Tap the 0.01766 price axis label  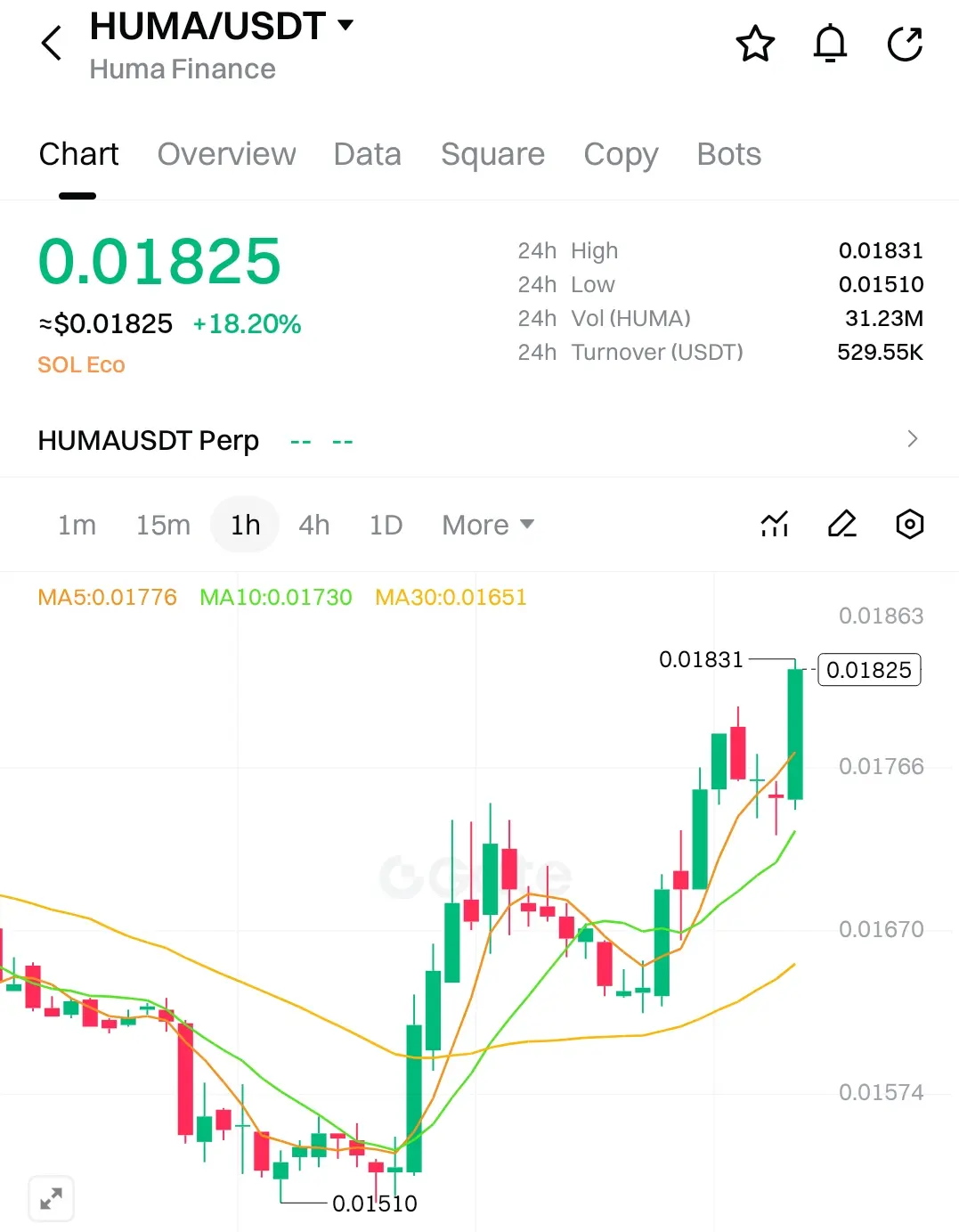pos(881,766)
